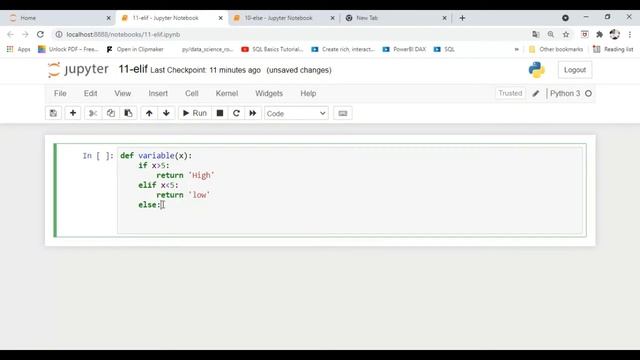Viewport: 640px width, 360px height.
Task: Click the edit mode pencil icon
Action: coord(536,93)
